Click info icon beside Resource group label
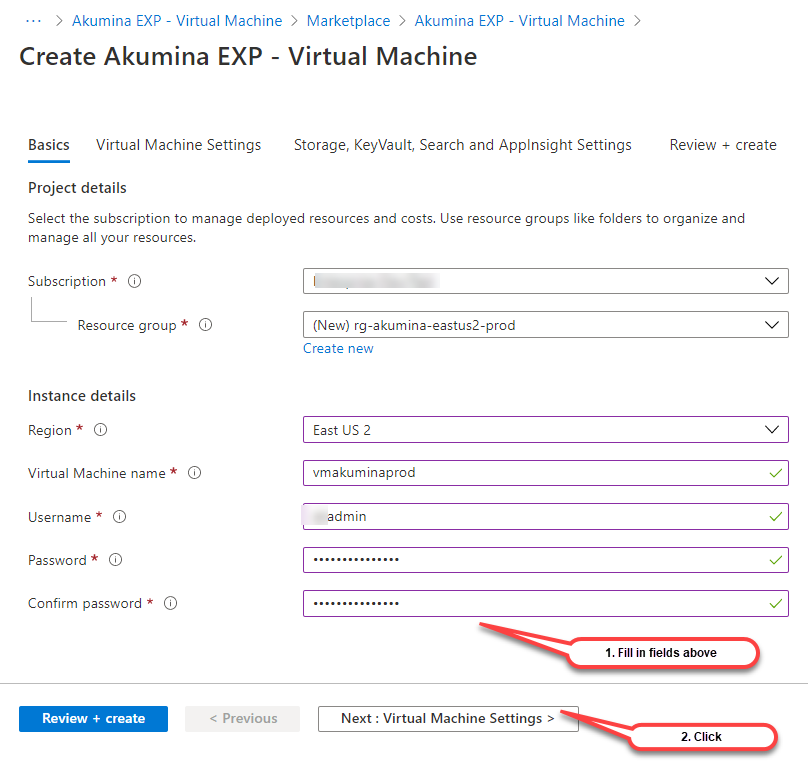 pyautogui.click(x=206, y=325)
